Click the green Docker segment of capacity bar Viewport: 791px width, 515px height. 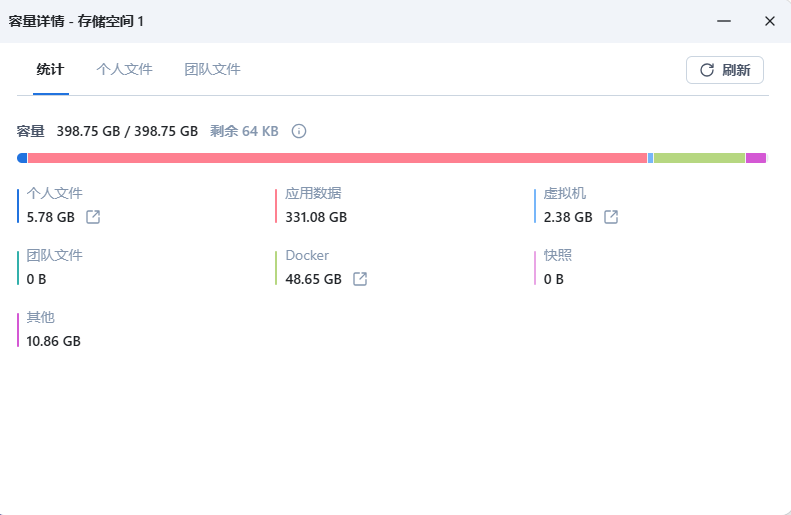(699, 158)
